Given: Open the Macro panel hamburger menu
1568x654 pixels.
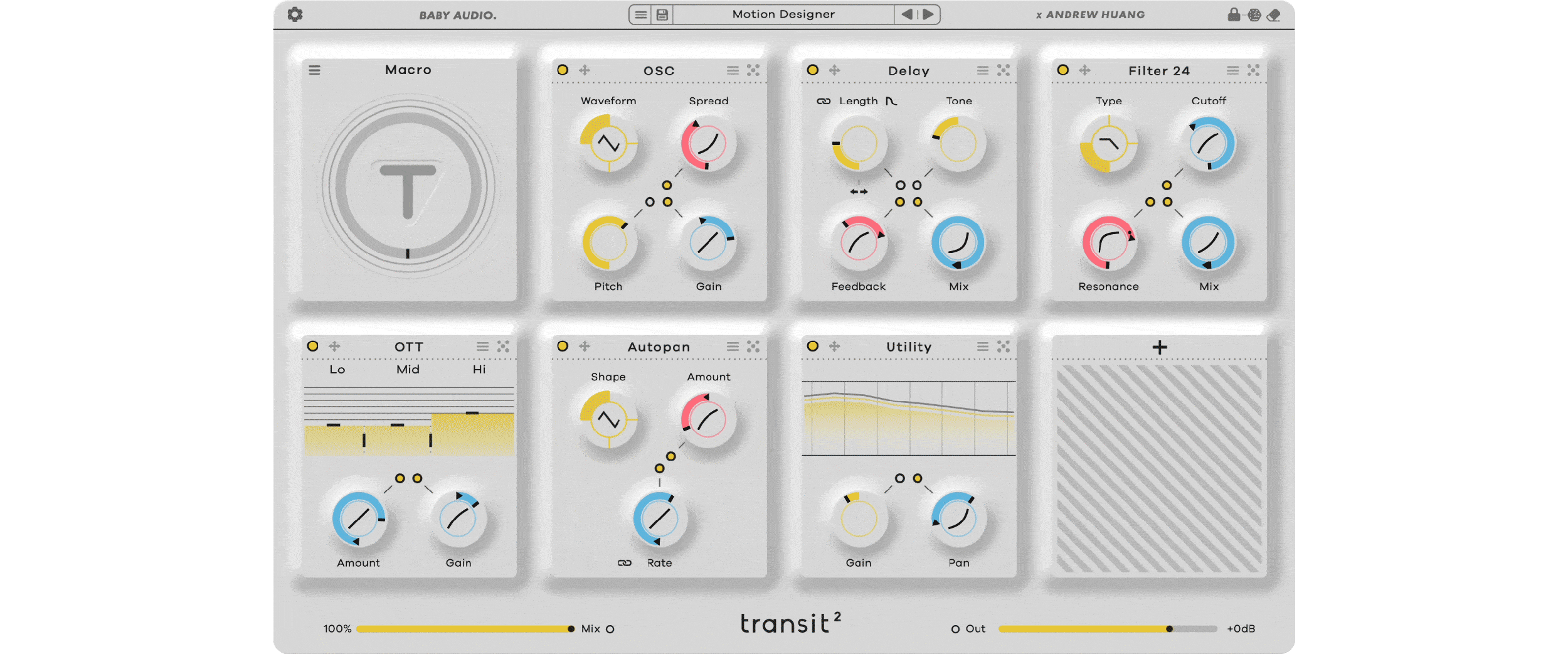Looking at the screenshot, I should [x=314, y=70].
